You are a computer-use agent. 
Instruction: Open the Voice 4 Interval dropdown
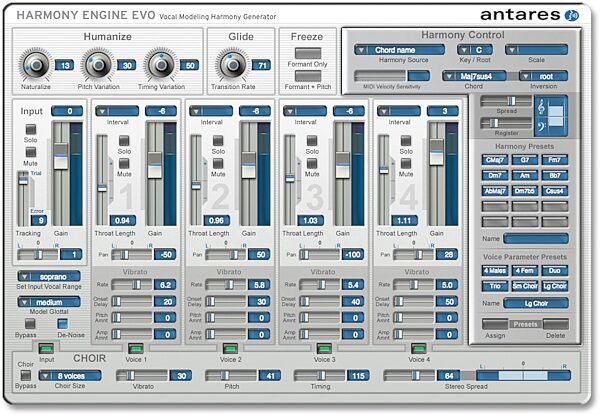pyautogui.click(x=399, y=111)
